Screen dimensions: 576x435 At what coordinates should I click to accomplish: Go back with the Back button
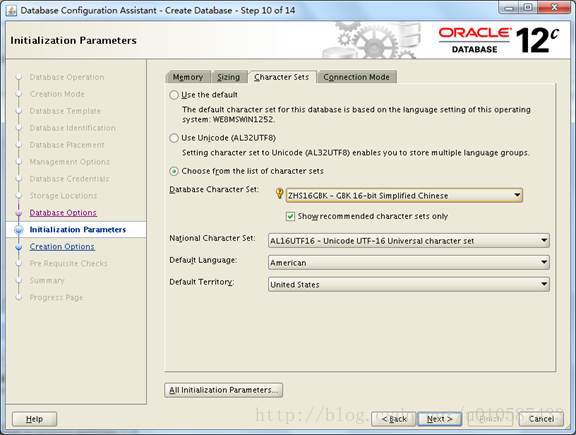click(x=394, y=419)
